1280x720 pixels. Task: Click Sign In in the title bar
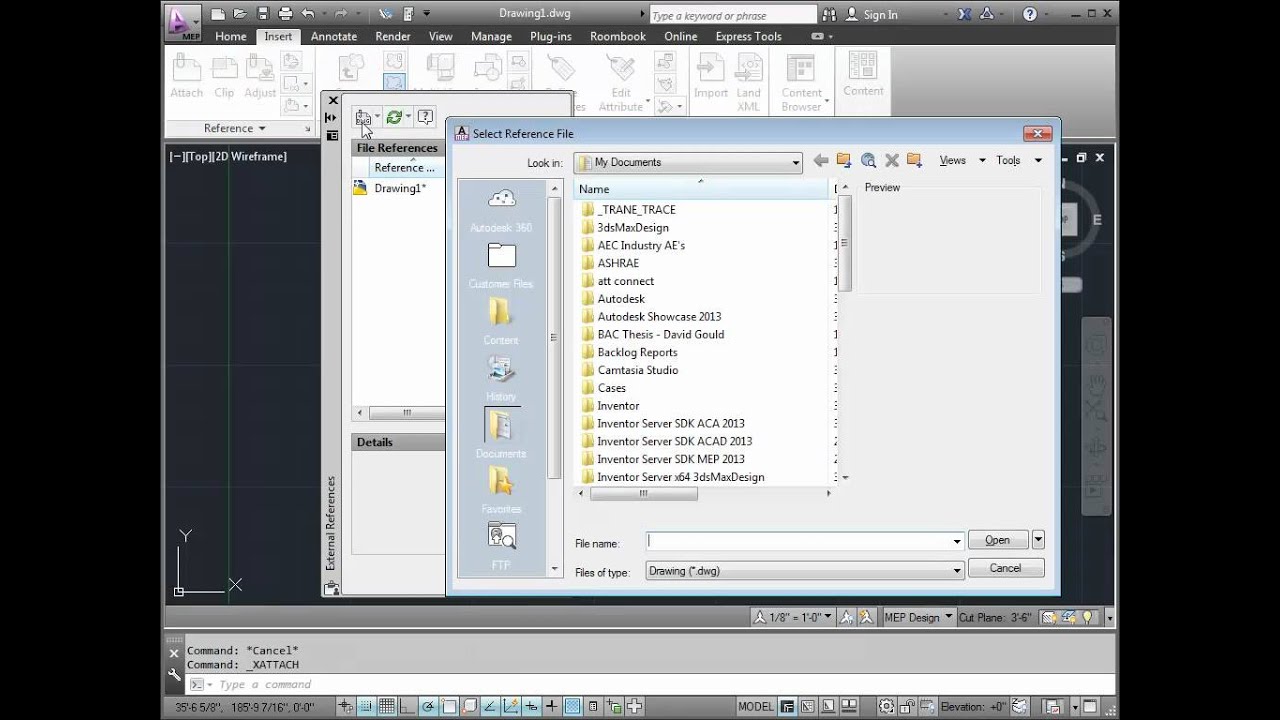click(871, 14)
